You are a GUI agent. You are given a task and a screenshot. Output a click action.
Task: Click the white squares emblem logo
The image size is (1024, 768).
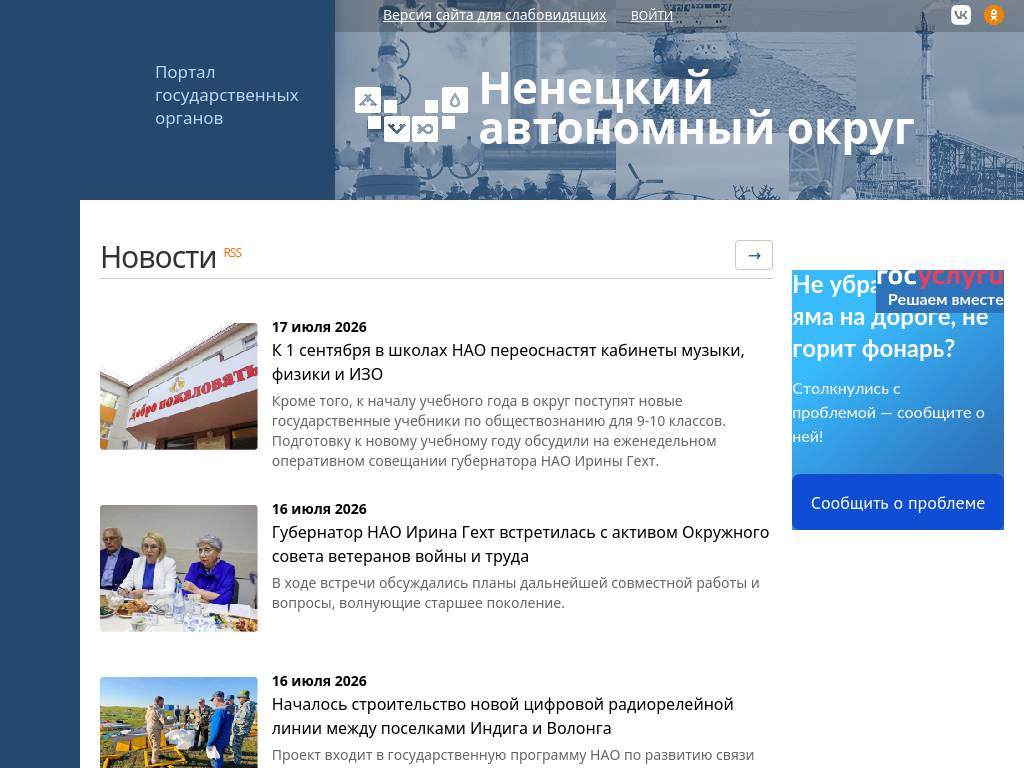tap(411, 114)
